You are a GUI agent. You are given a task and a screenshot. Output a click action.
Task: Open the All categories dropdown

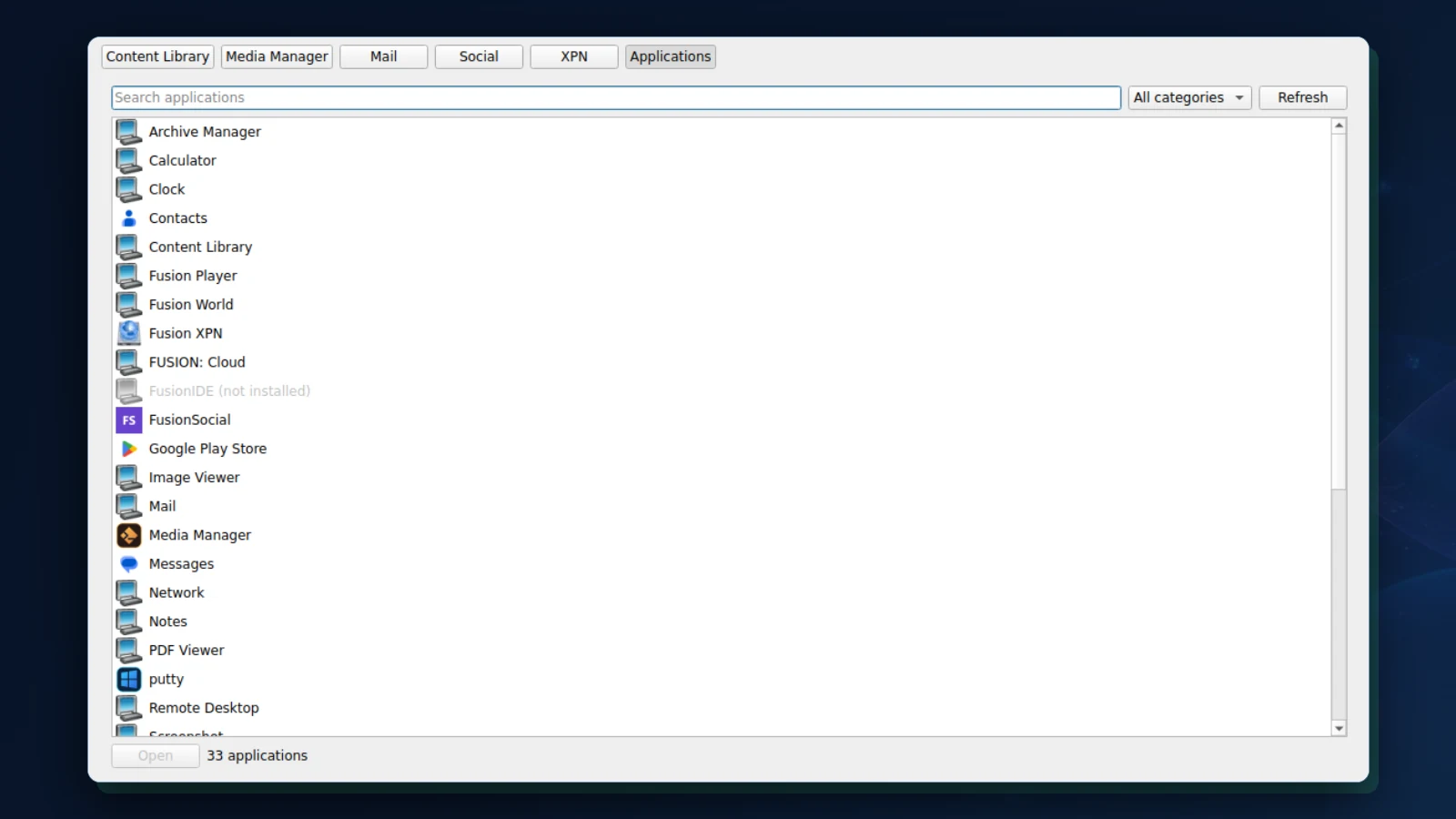(1189, 97)
